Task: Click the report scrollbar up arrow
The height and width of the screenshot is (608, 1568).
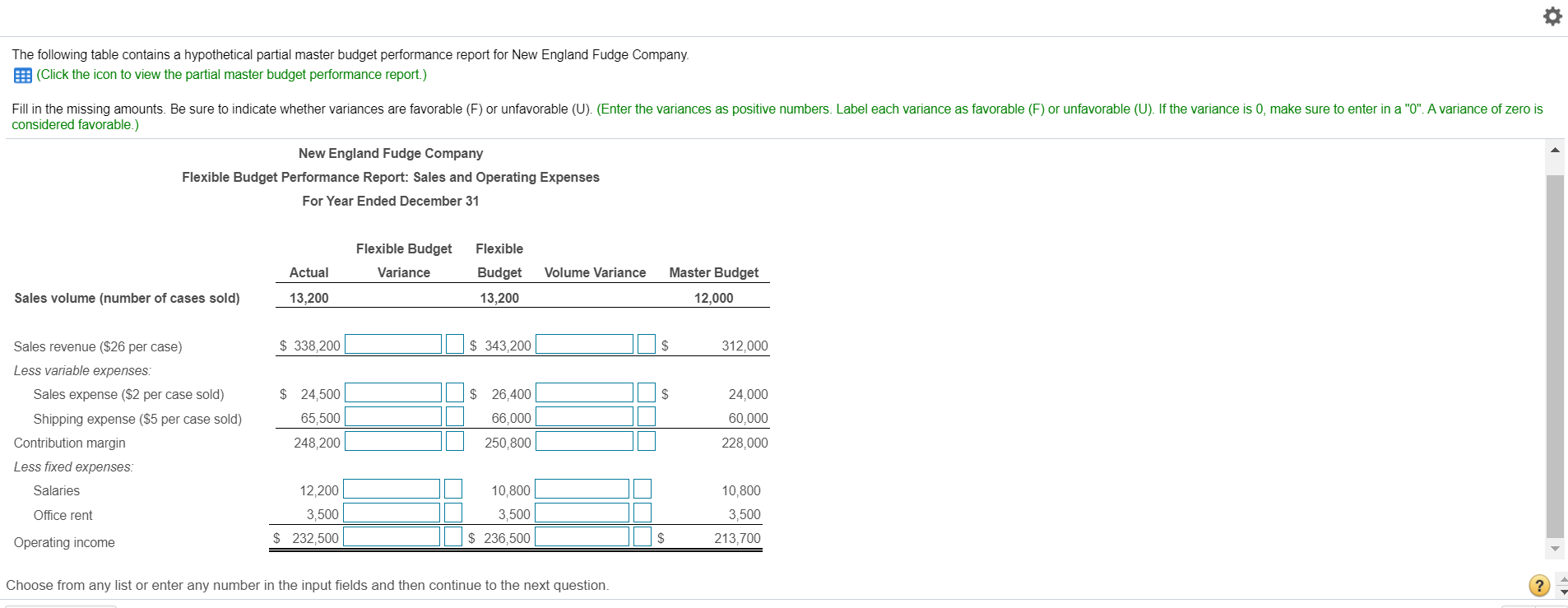Action: tap(1555, 150)
